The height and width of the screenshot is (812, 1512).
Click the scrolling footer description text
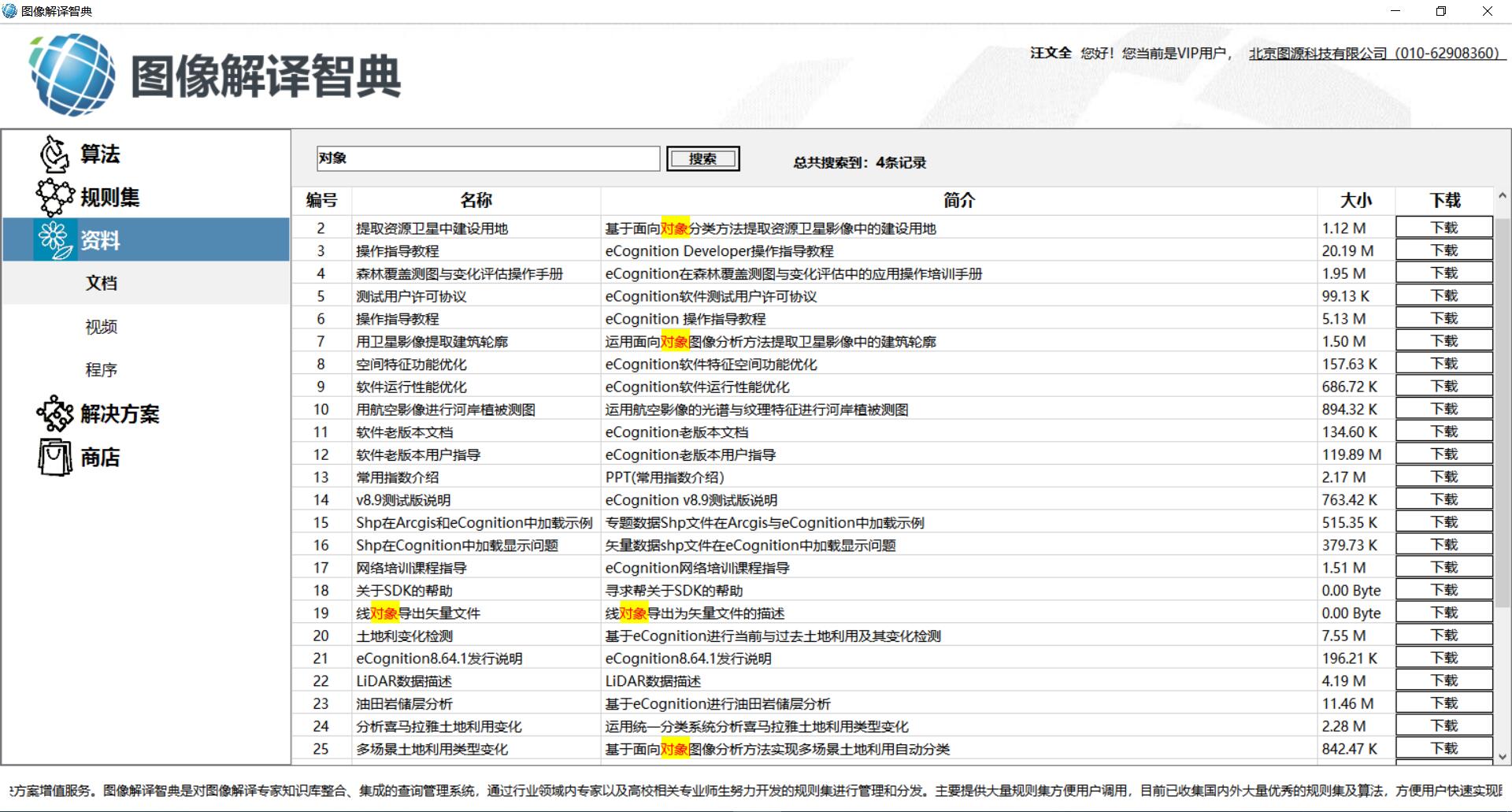[756, 790]
